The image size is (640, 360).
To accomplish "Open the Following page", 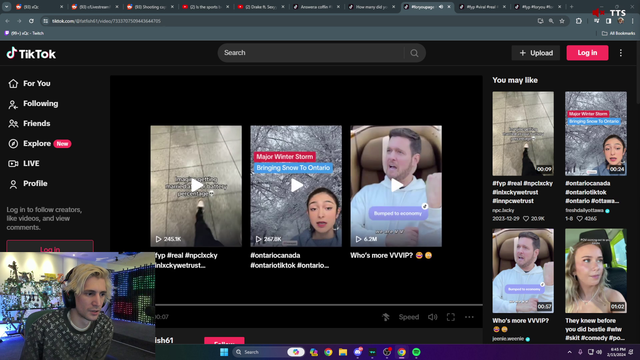I will pos(33,104).
